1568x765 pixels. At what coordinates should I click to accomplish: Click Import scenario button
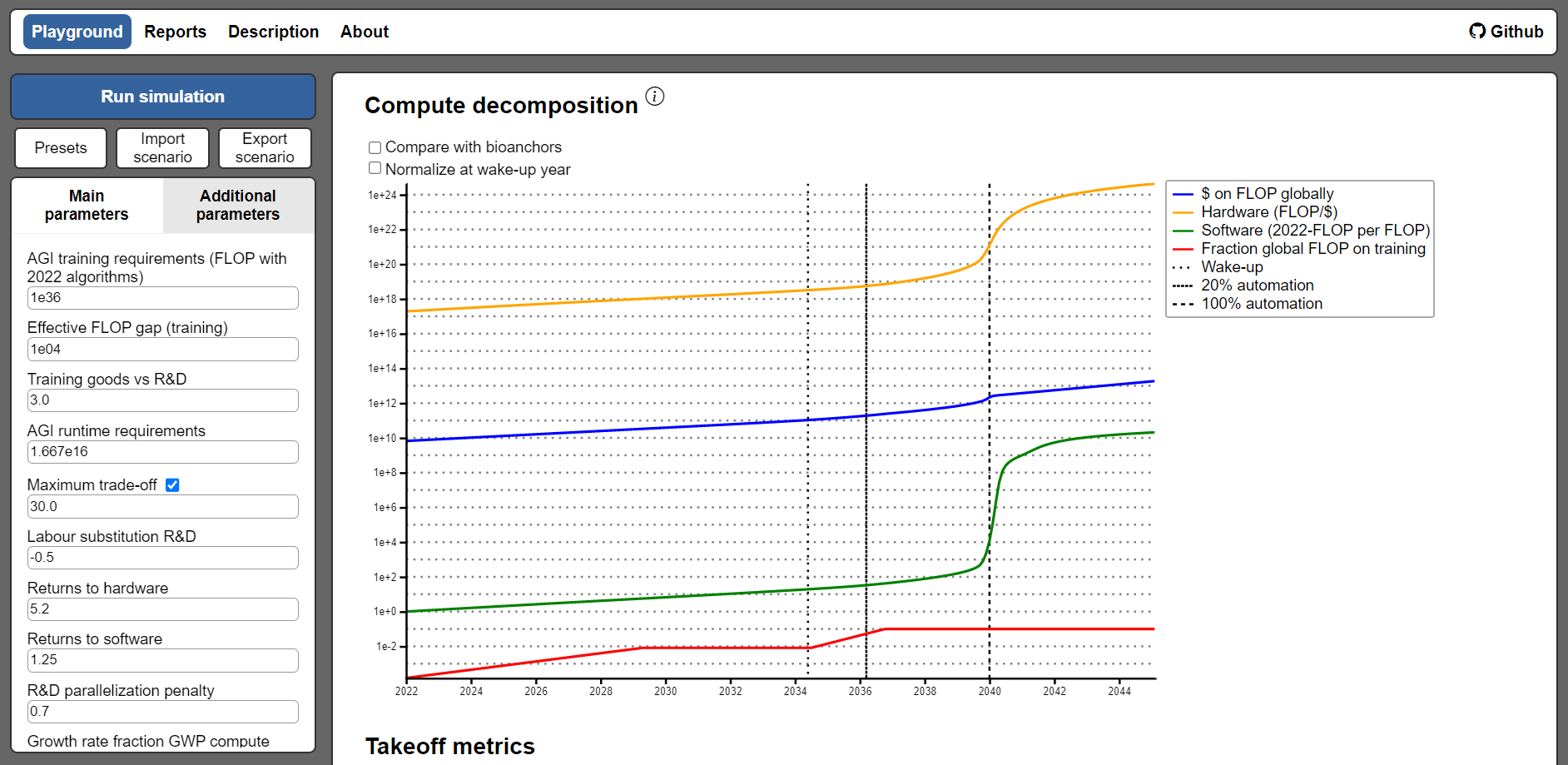click(x=162, y=148)
